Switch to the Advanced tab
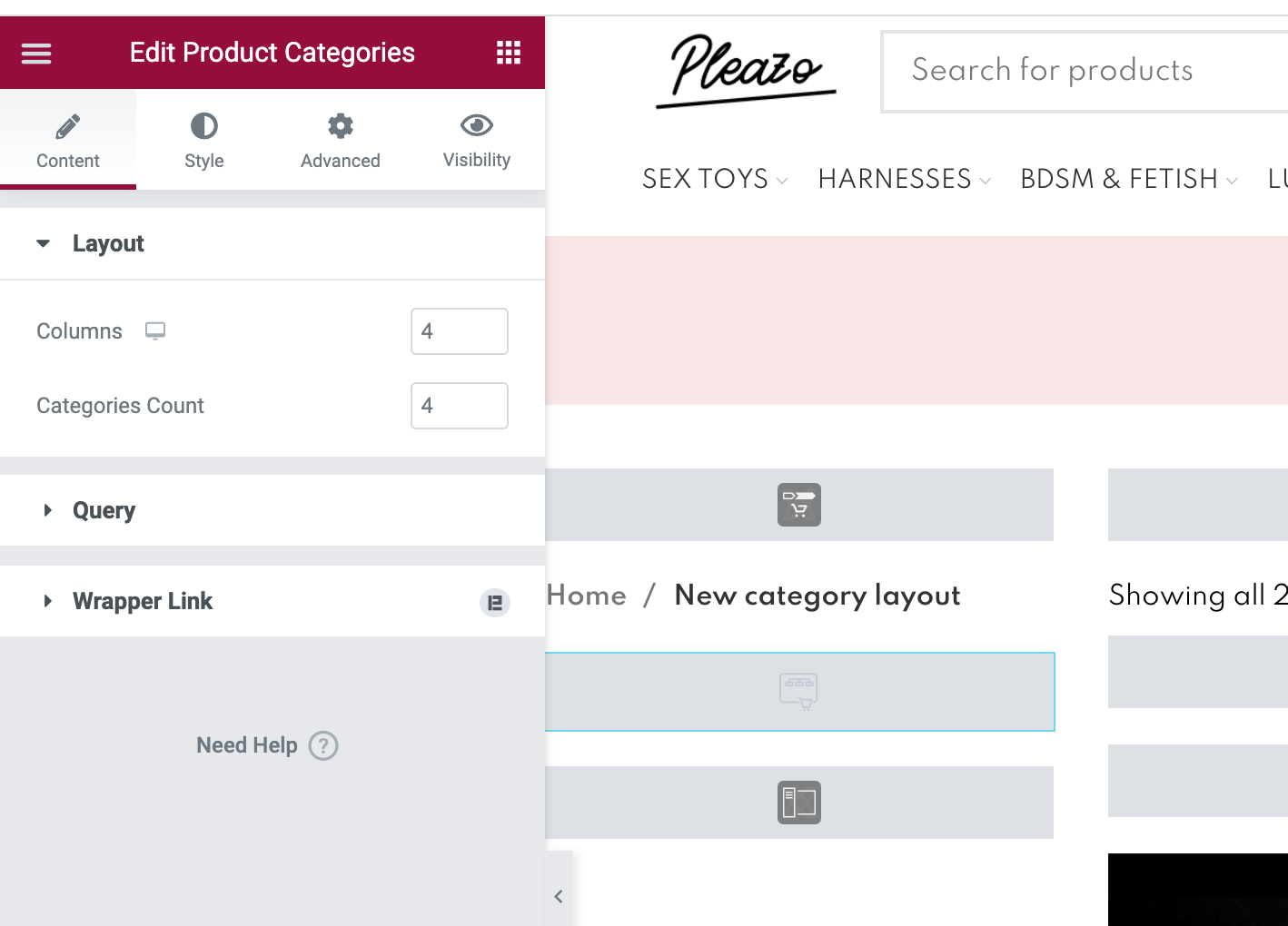1288x926 pixels. click(x=340, y=141)
